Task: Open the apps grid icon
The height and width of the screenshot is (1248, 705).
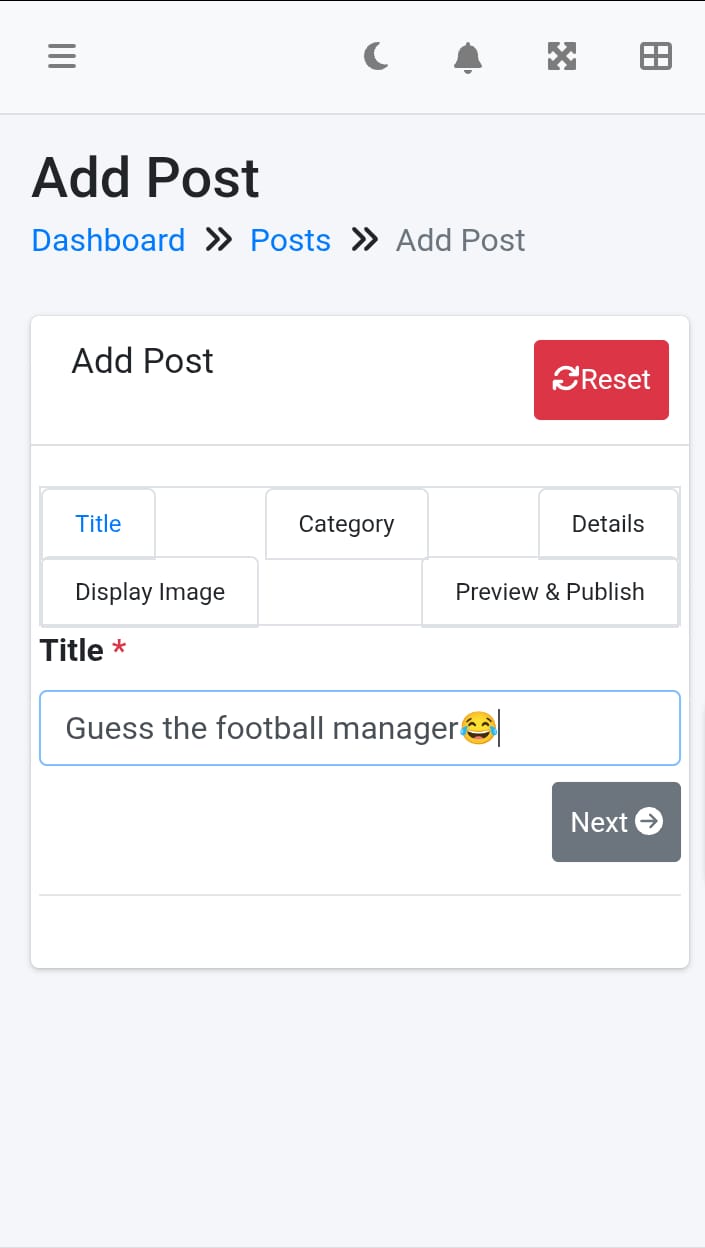Action: (x=655, y=56)
